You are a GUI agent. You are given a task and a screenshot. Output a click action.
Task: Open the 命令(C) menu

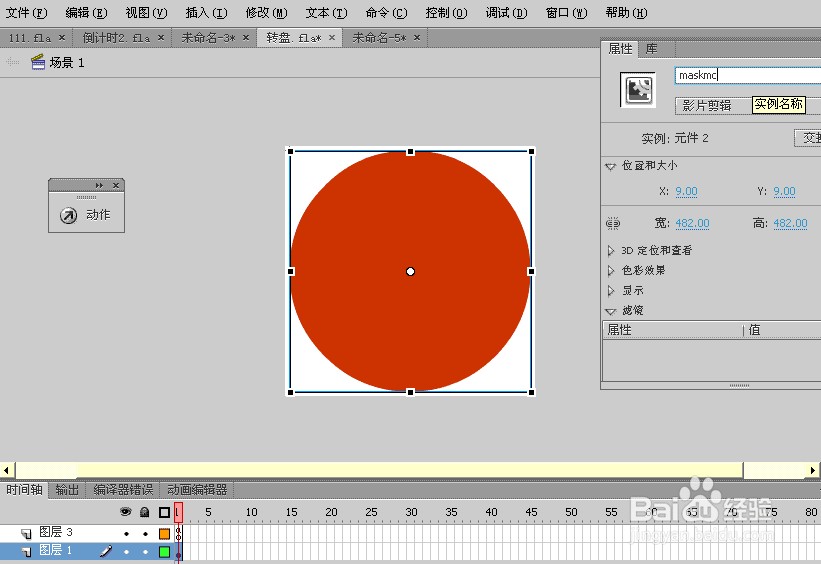pyautogui.click(x=386, y=13)
